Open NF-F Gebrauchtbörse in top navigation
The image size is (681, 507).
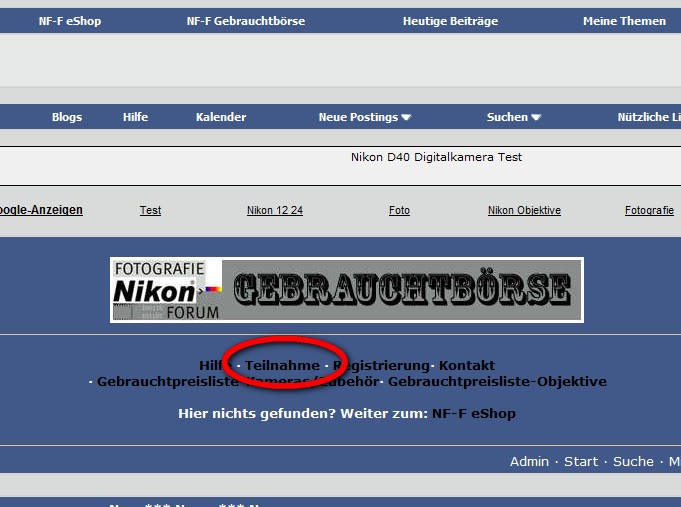246,21
